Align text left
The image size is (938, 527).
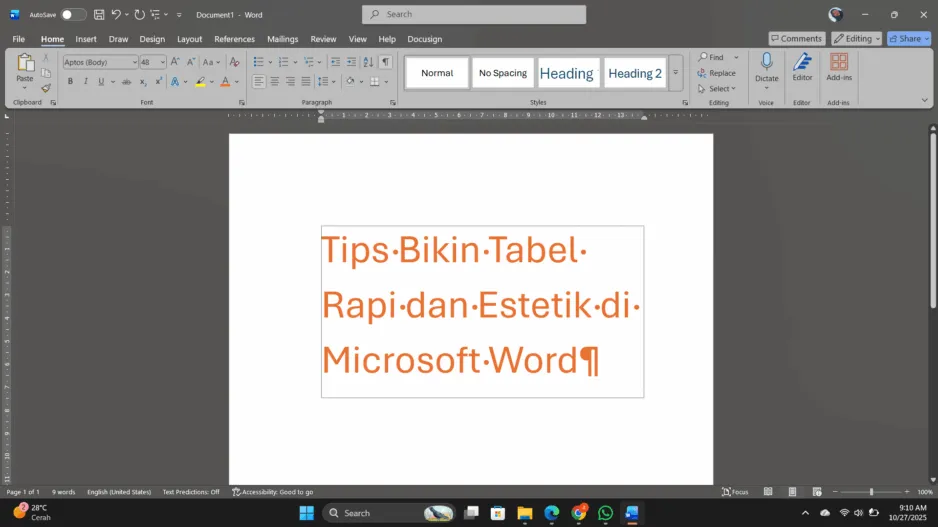coord(258,81)
